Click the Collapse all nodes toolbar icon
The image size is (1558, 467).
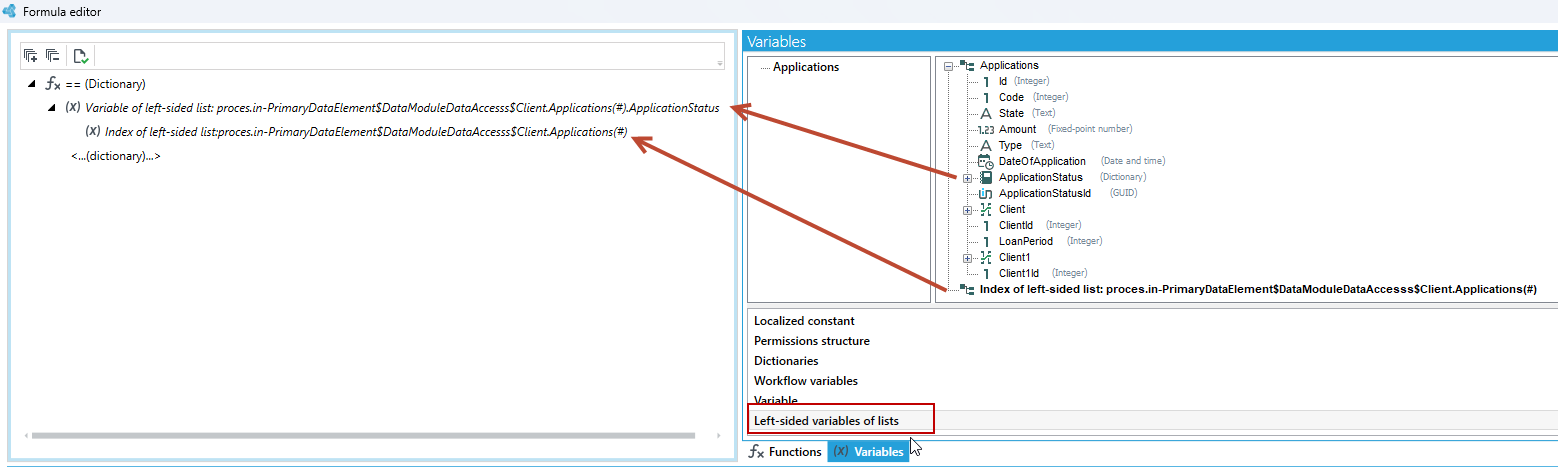(53, 56)
